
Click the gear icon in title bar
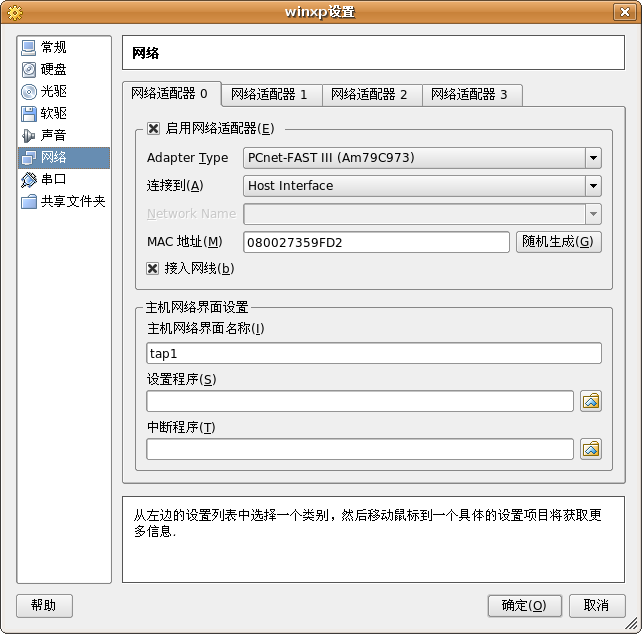15,13
